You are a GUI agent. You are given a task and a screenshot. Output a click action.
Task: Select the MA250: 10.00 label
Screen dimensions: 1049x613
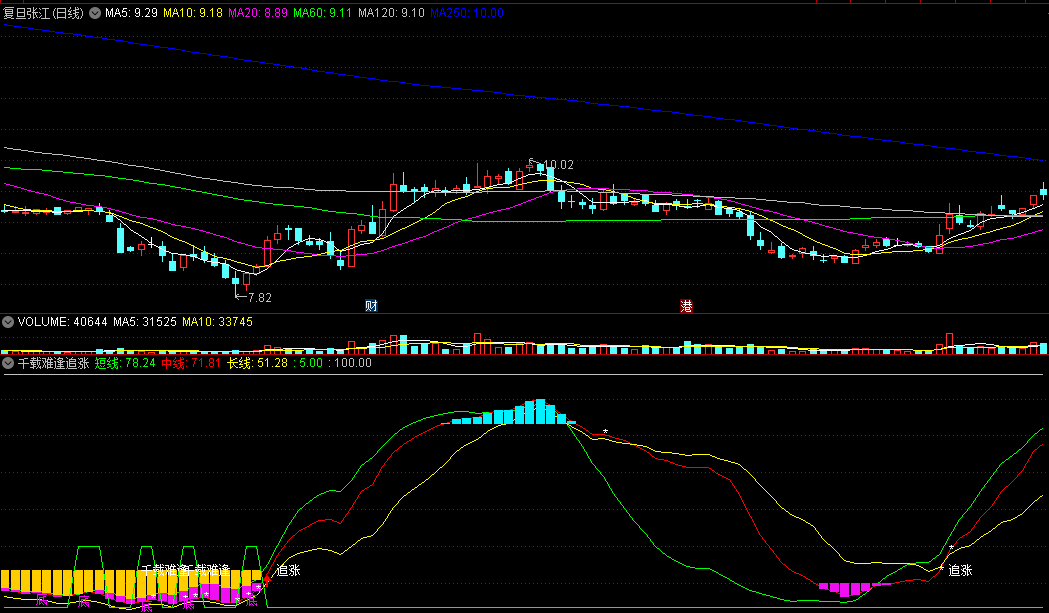[466, 13]
